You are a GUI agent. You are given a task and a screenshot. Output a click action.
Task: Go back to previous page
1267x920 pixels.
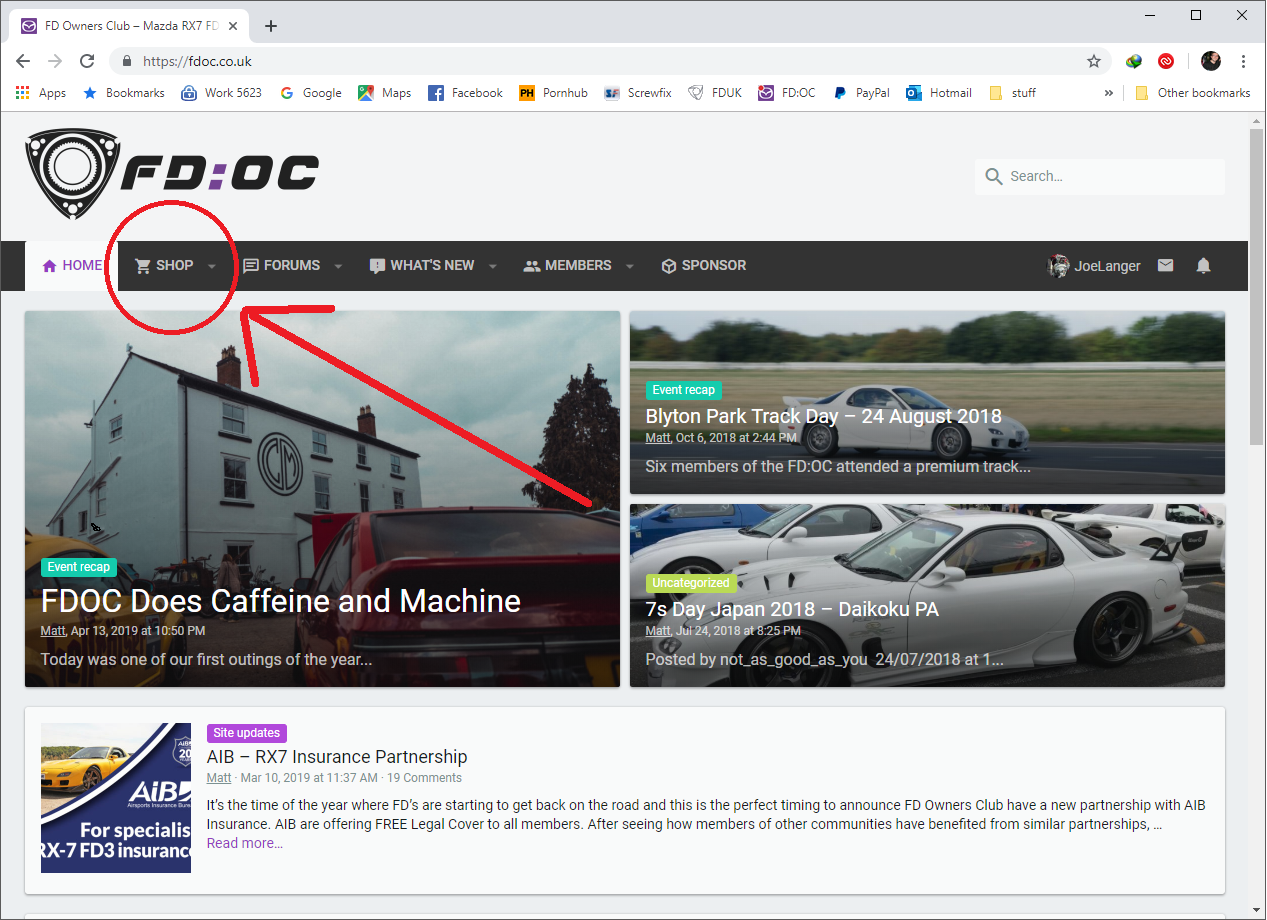coord(23,61)
